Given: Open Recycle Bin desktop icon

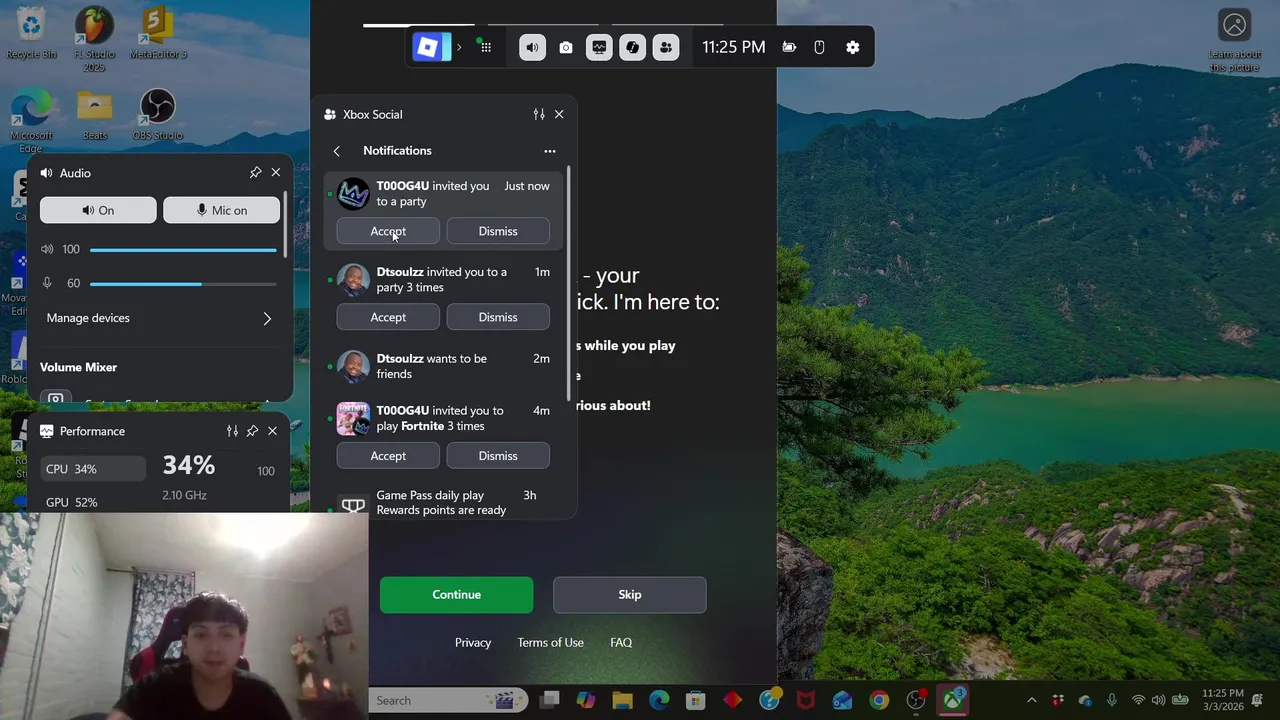Looking at the screenshot, I should (x=32, y=34).
